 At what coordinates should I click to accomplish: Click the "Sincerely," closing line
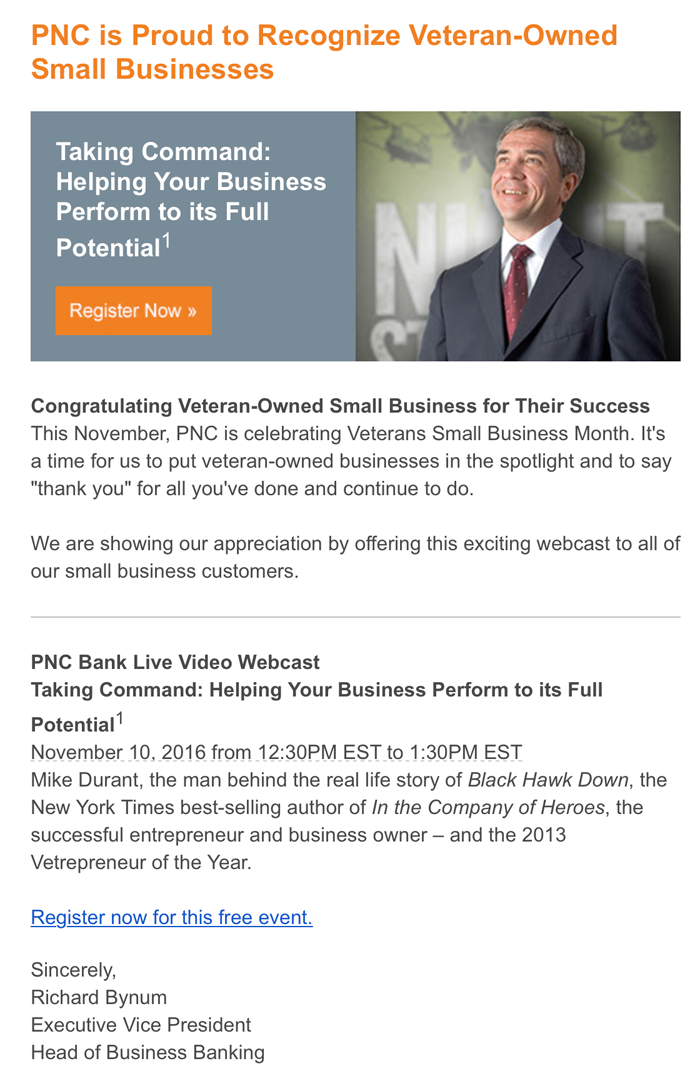pyautogui.click(x=73, y=970)
